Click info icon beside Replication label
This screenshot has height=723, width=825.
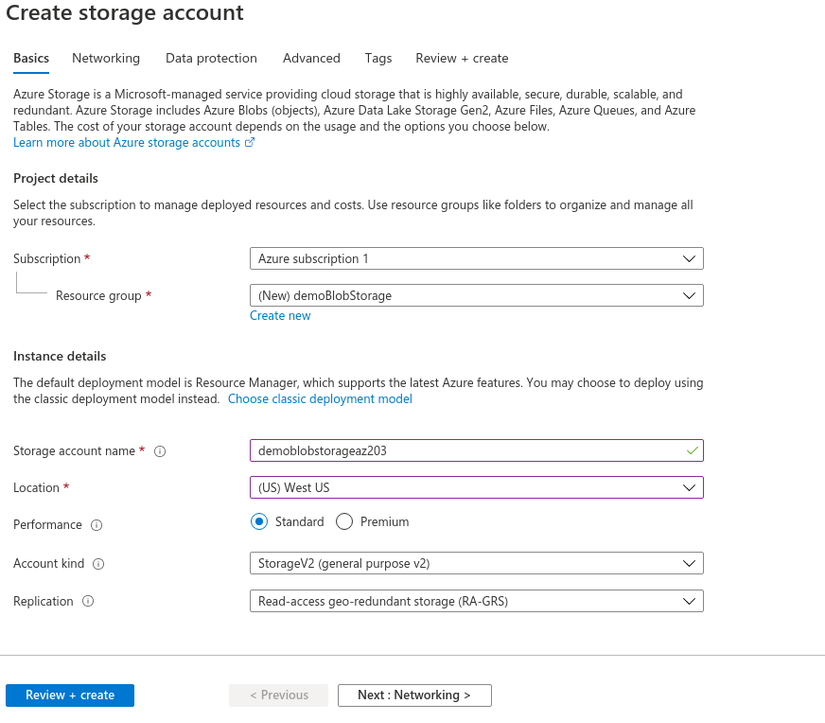pyautogui.click(x=88, y=601)
